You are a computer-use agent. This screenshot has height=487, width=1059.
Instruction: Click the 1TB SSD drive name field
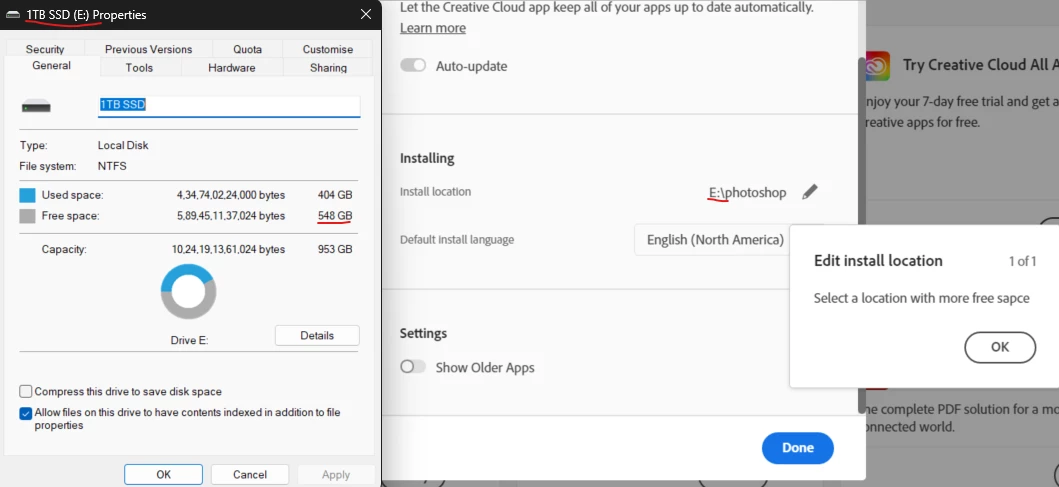229,105
